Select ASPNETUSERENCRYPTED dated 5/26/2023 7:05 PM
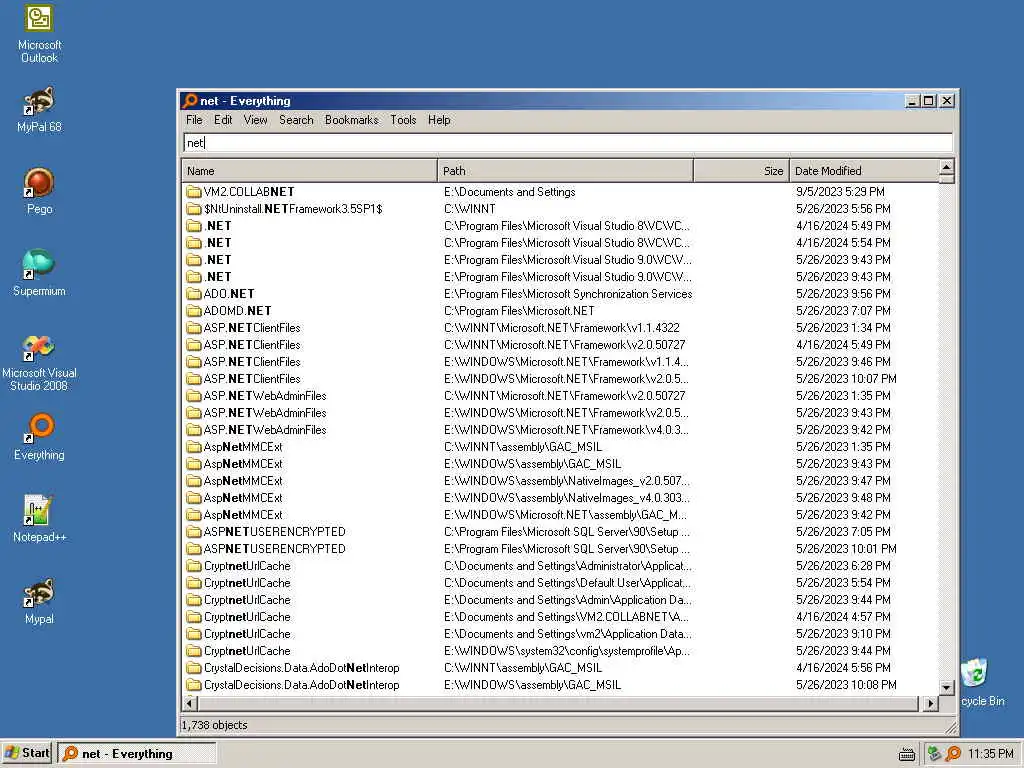 [x=274, y=531]
